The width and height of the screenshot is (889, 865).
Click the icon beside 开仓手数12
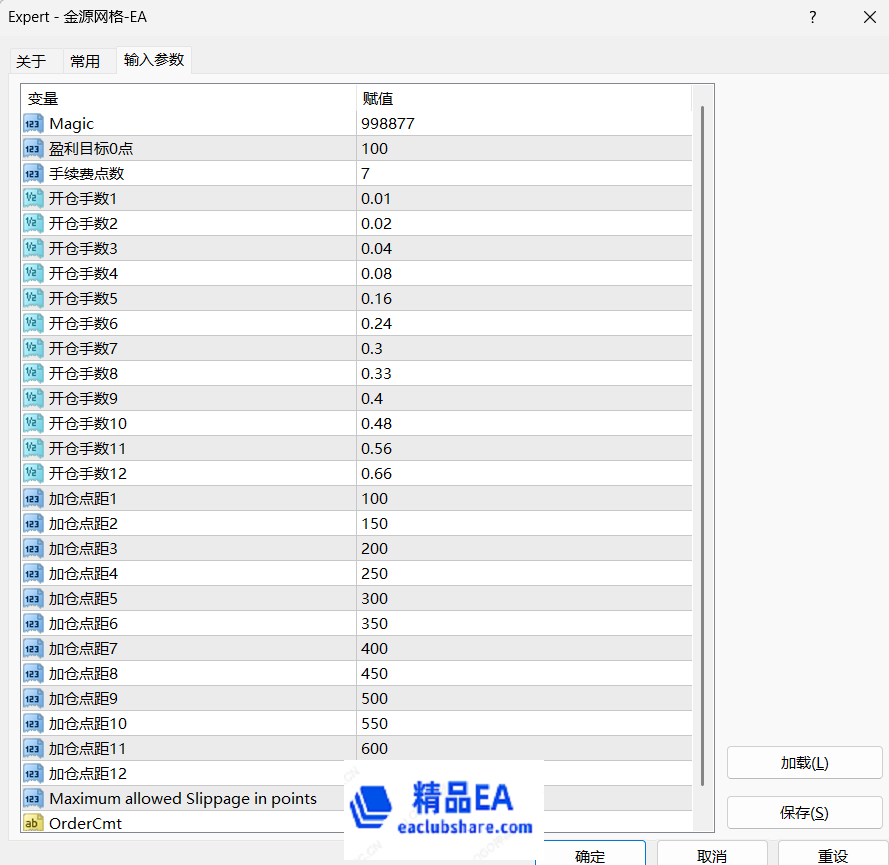tap(33, 474)
